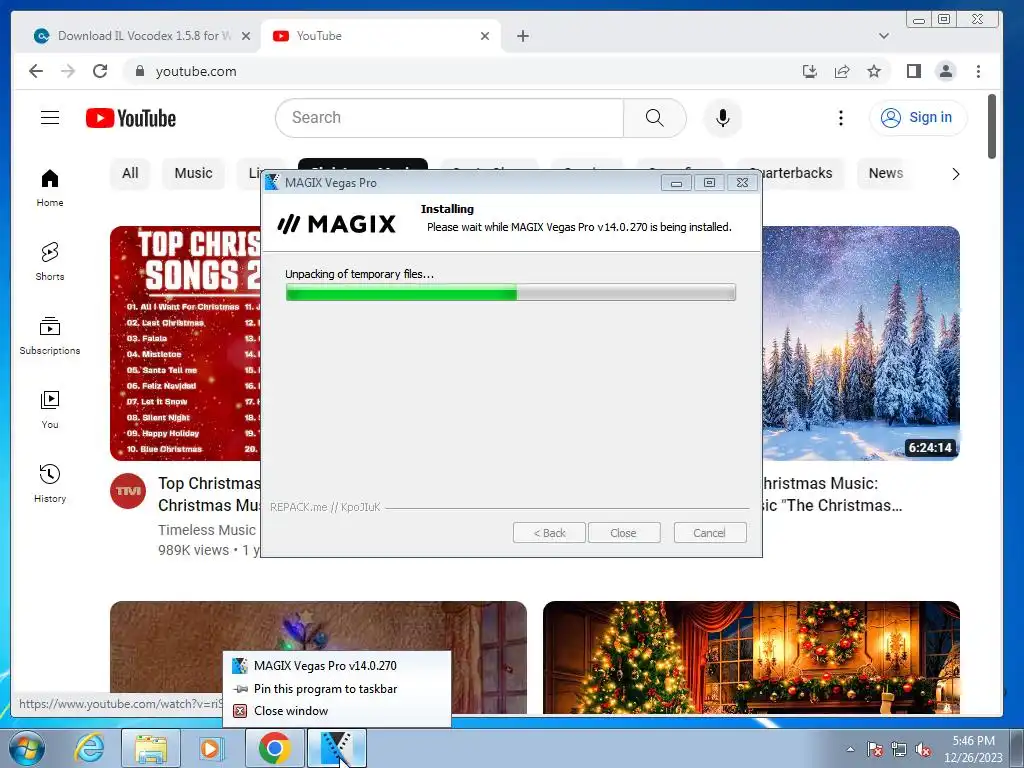Screen dimensions: 1024x768
Task: Reload the YouTube page
Action: (x=100, y=71)
